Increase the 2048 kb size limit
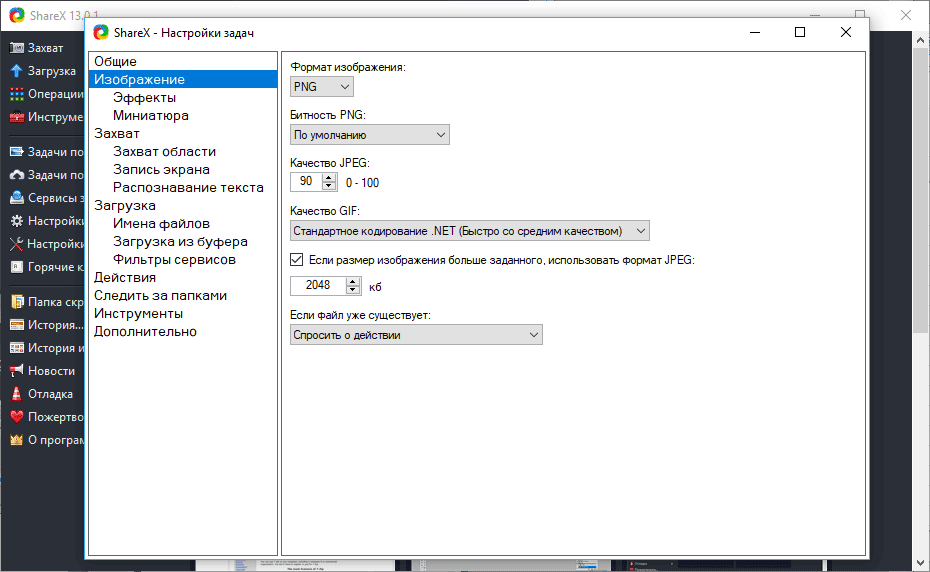 click(353, 281)
